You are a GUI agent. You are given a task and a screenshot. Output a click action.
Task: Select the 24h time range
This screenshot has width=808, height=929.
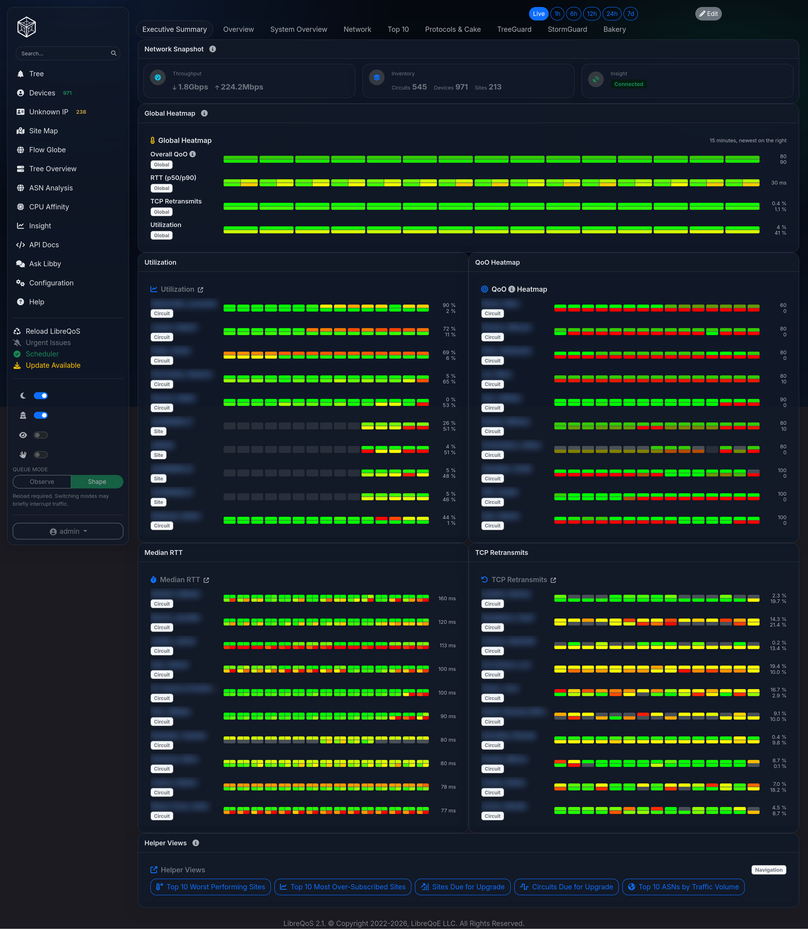click(x=612, y=14)
